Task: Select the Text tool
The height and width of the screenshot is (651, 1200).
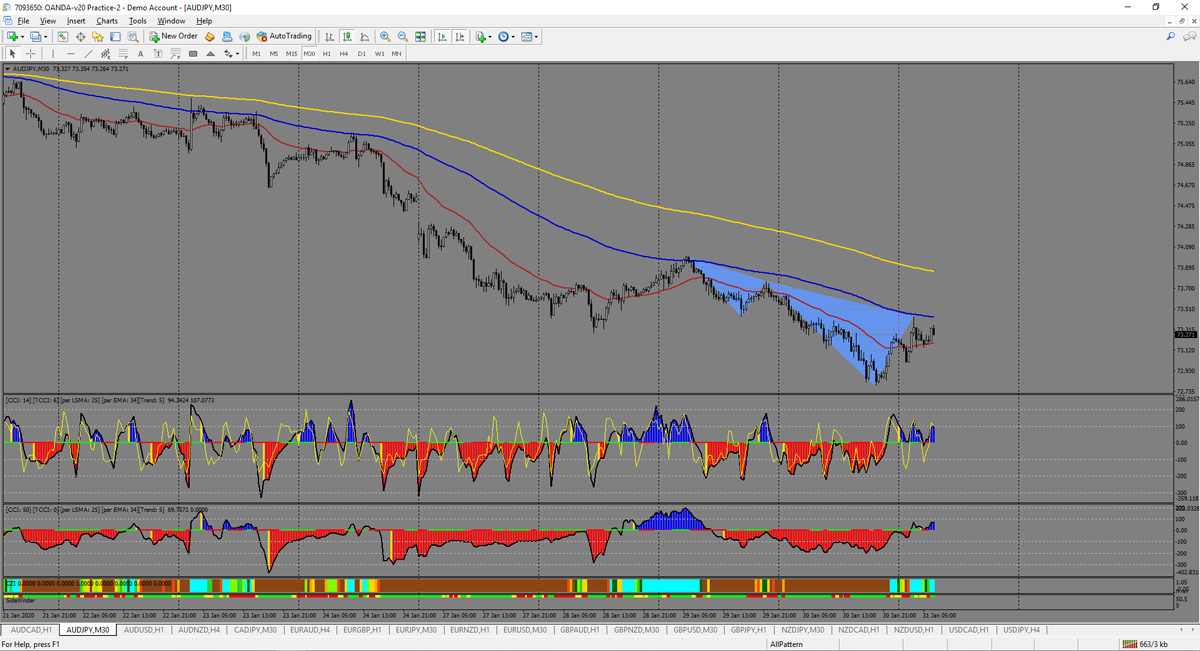Action: click(141, 53)
